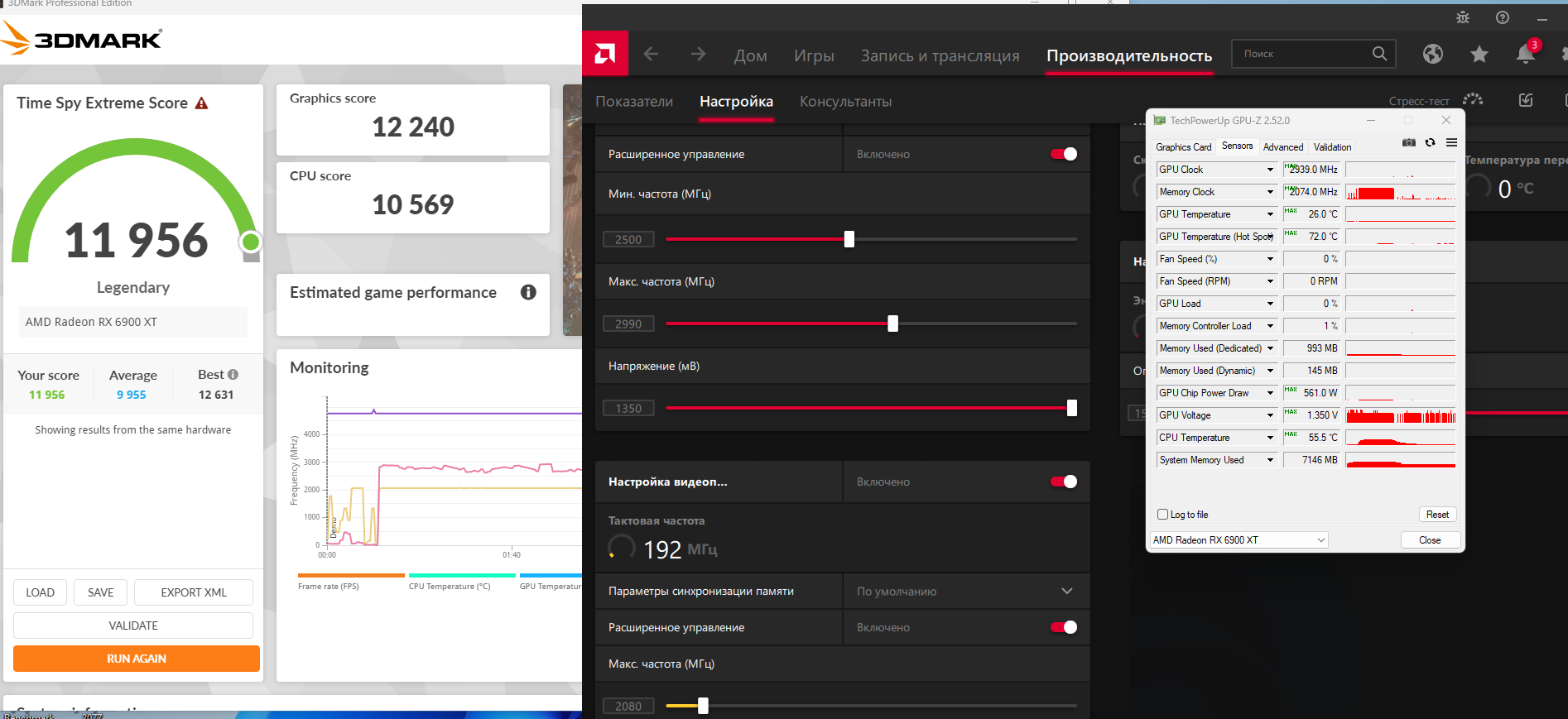Click the 2990 Макс. частота value field
The height and width of the screenshot is (719, 1568).
(x=628, y=324)
